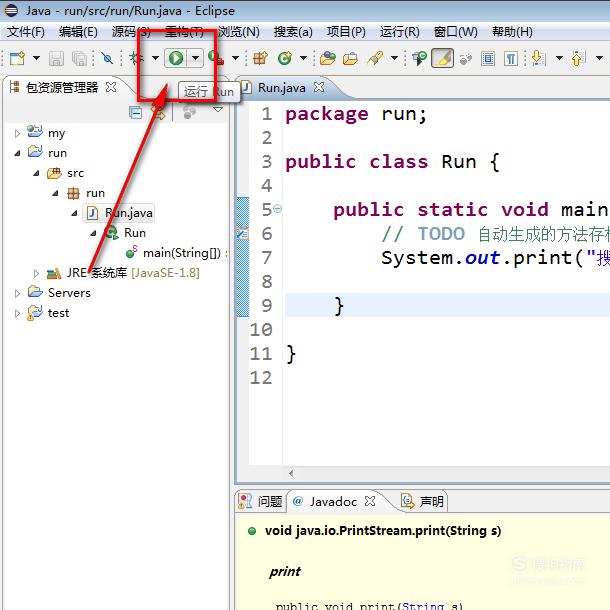This screenshot has width=610, height=610.
Task: Open the 项目(P) menu
Action: 346,32
